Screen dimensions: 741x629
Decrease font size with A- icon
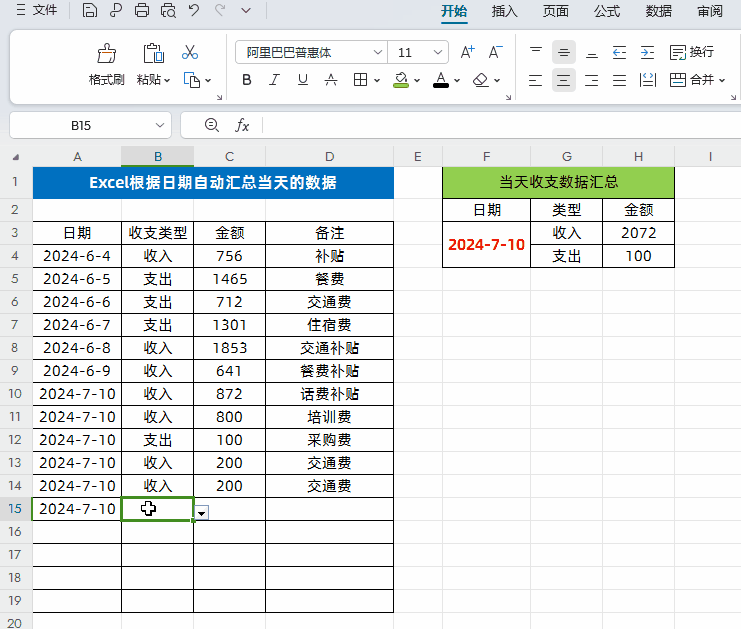coord(495,52)
